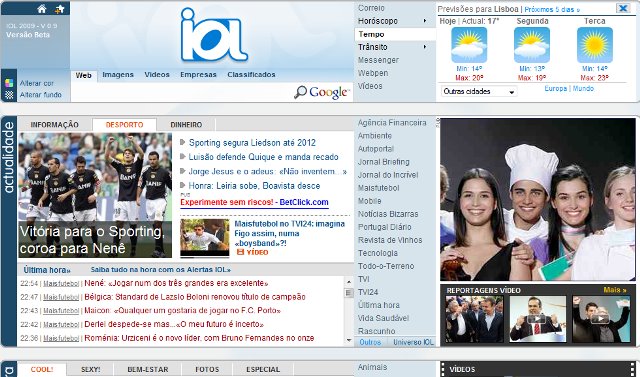Open Agência Financeira in the channel list
Screen dimensions: 640x377
click(392, 123)
